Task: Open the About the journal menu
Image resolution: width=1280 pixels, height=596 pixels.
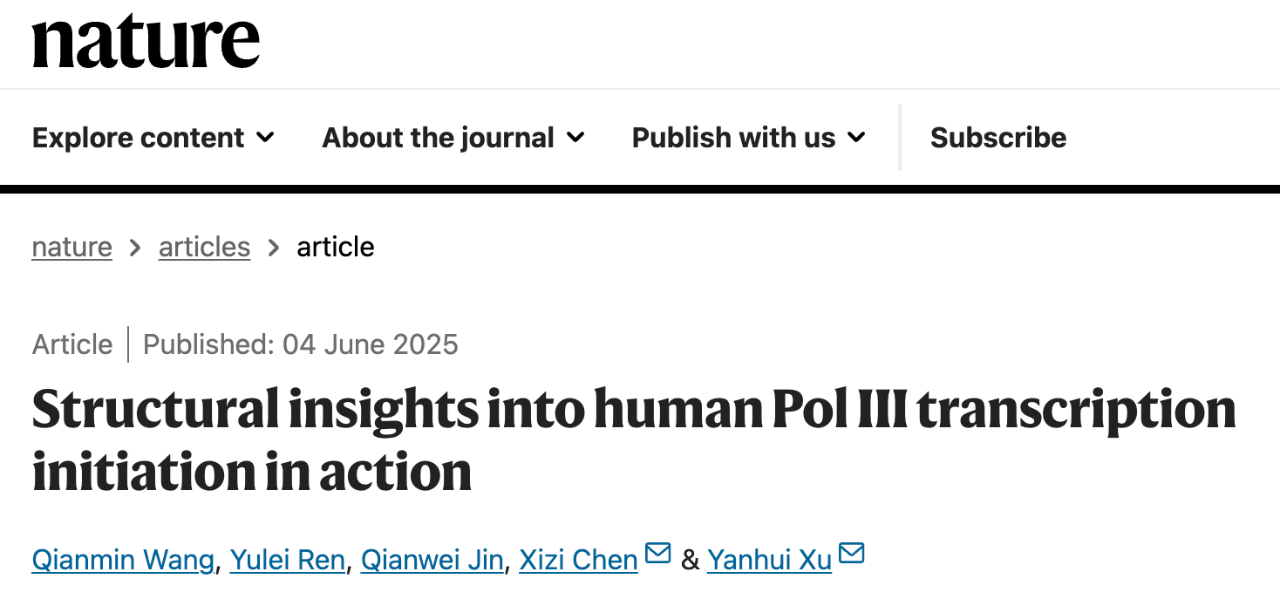Action: pos(453,138)
